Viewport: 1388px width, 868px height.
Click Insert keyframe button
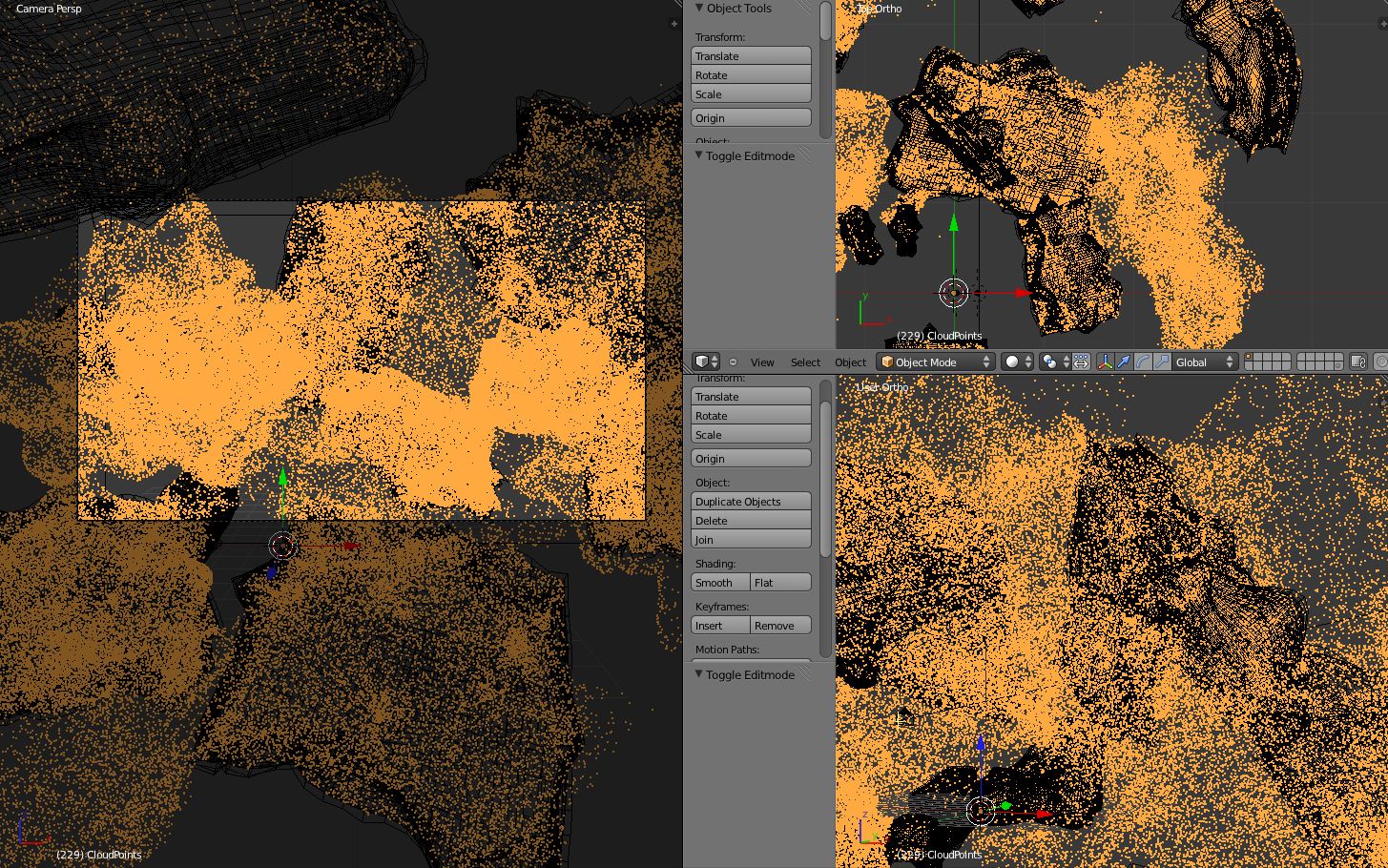coord(720,626)
